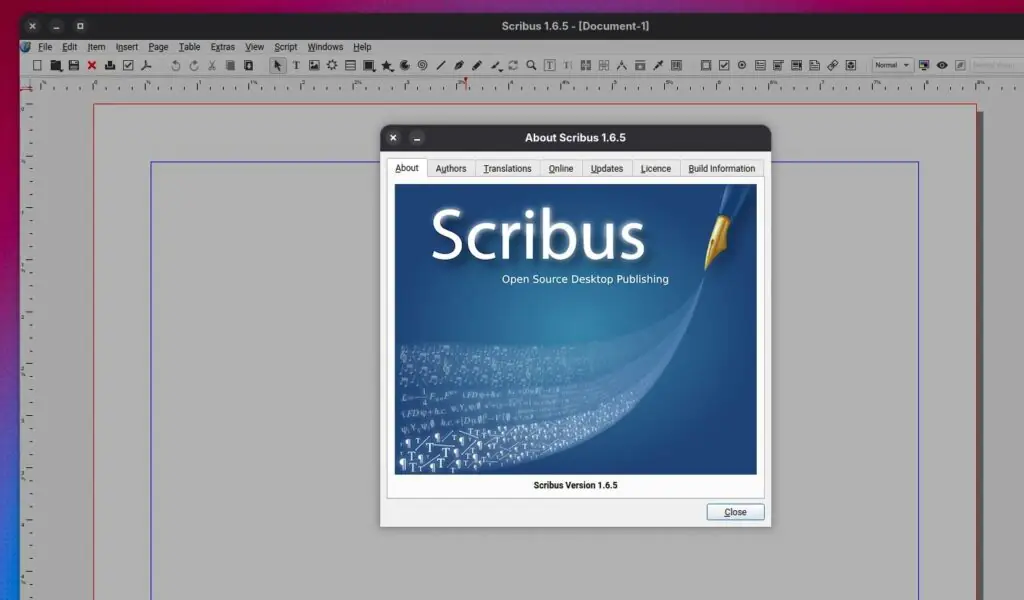This screenshot has width=1024, height=600.
Task: Activate Edit Contents of Frame mode
Action: tap(550, 64)
